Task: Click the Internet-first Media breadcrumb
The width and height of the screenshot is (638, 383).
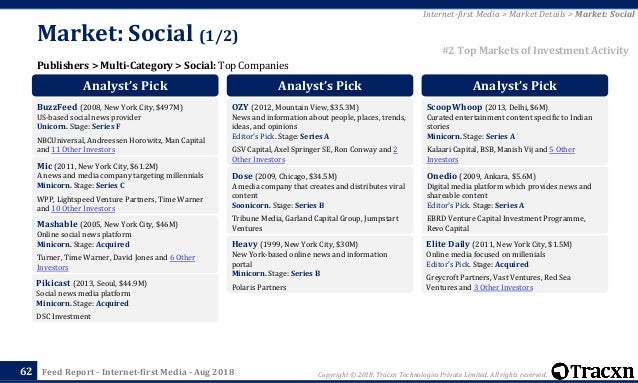Action: (461, 14)
